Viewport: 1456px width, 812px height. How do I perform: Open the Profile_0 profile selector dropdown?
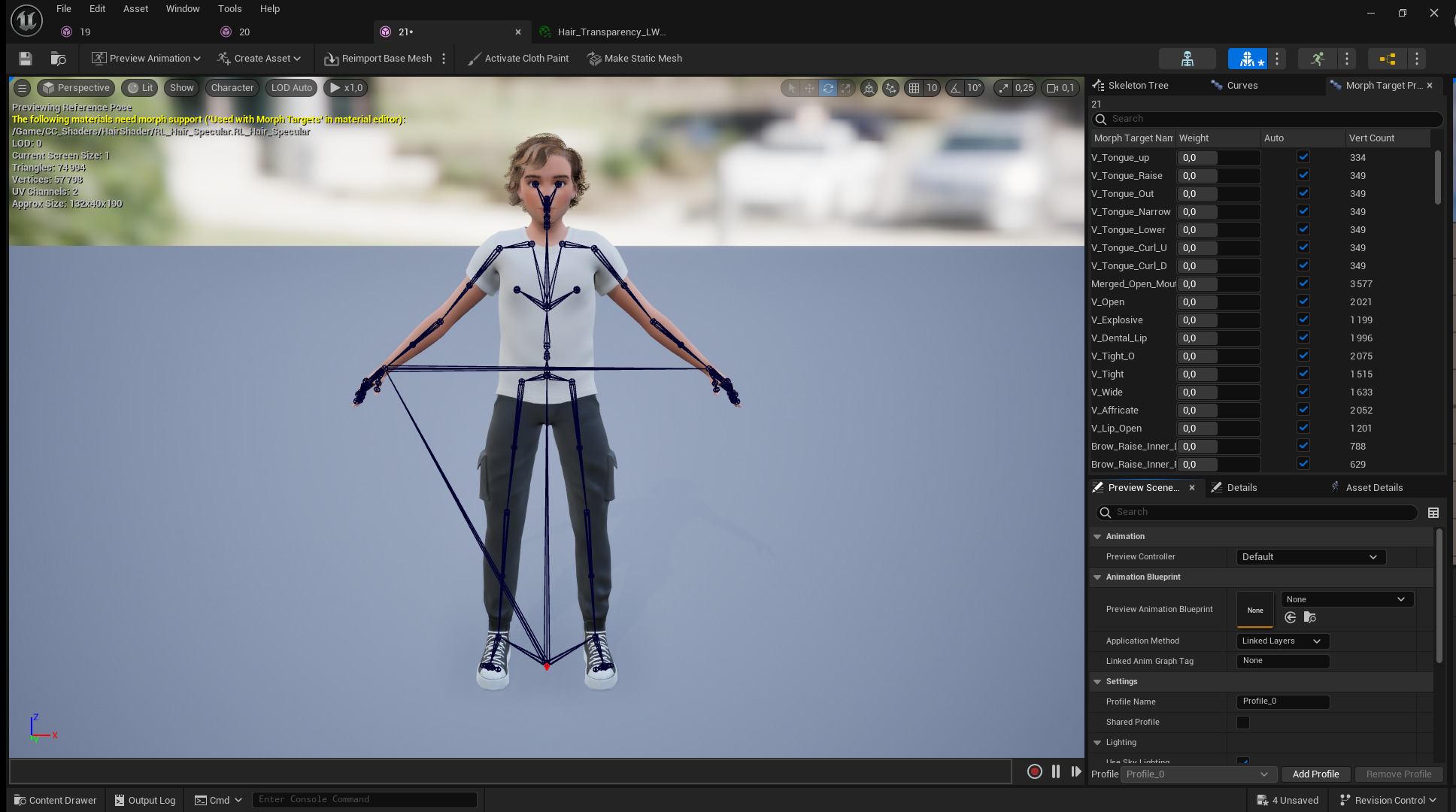pyautogui.click(x=1198, y=774)
